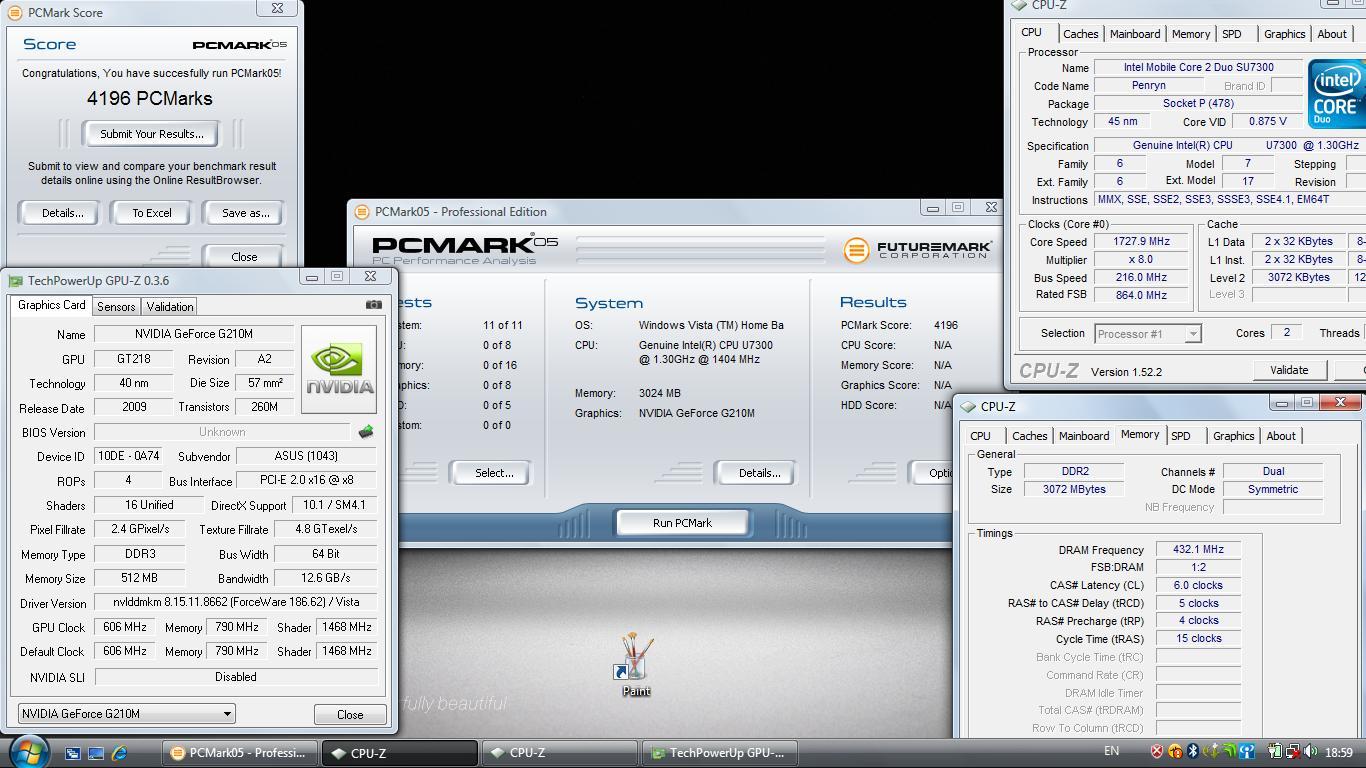Open Mainboard tab in top CPU-Z window
This screenshot has width=1366, height=768.
[x=1135, y=34]
